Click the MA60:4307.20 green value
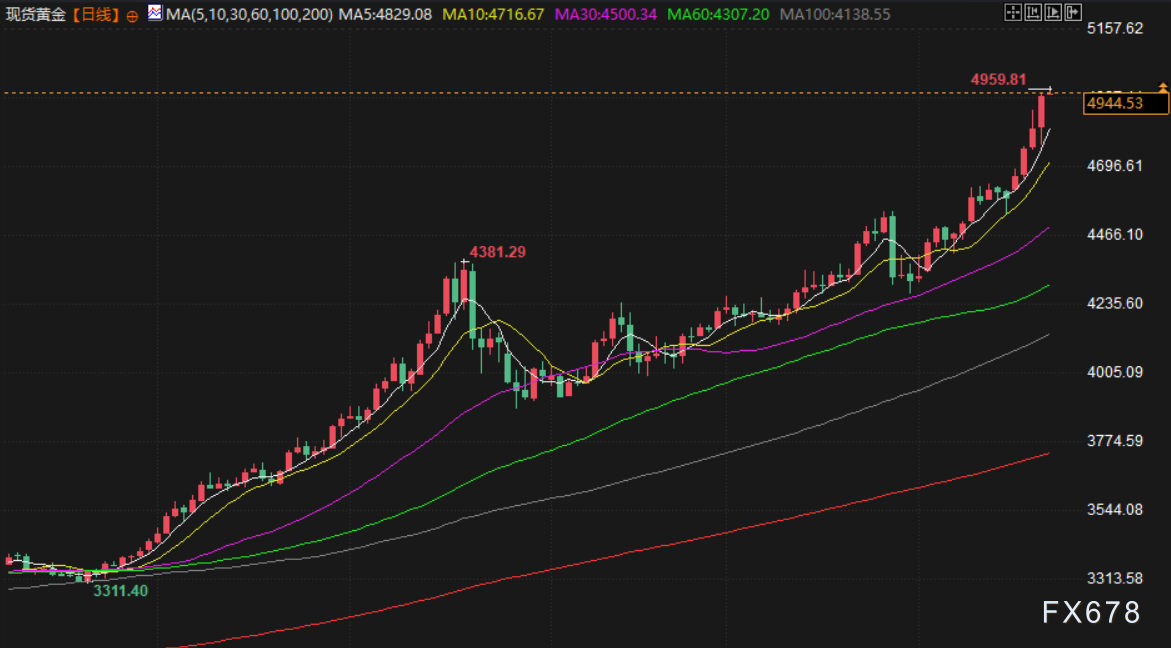The width and height of the screenshot is (1171, 648). coord(718,13)
